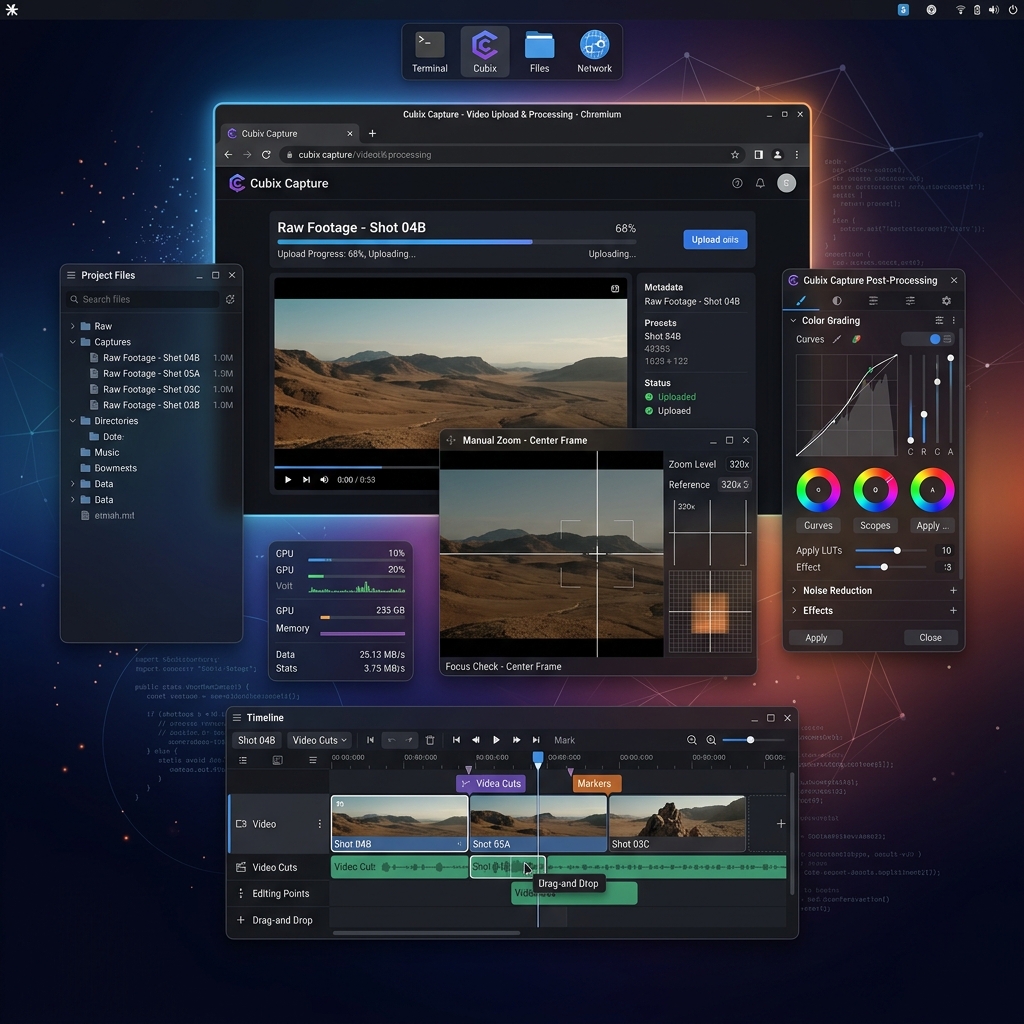Click the Wi-Fi icon in the system tray

960,10
